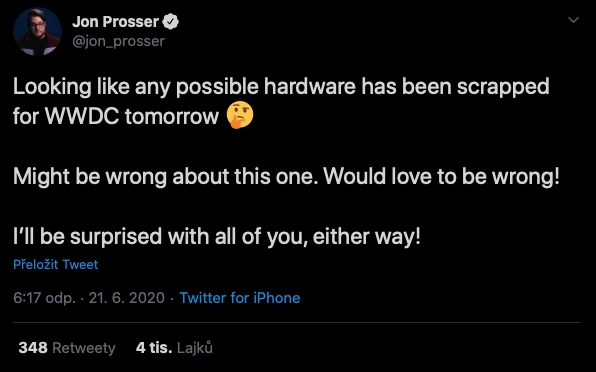This screenshot has height=372, width=596.
Task: Click the 'Might be wrong about this one' sentence
Action: (x=165, y=177)
